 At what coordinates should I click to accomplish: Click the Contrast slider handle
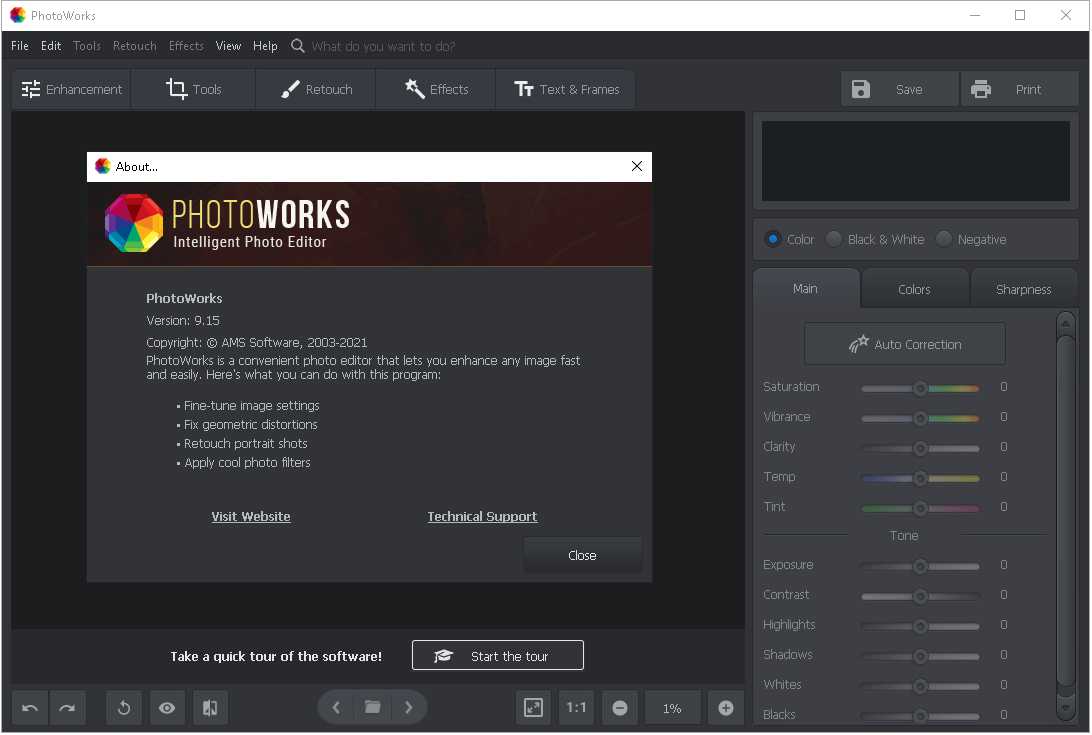click(x=920, y=596)
